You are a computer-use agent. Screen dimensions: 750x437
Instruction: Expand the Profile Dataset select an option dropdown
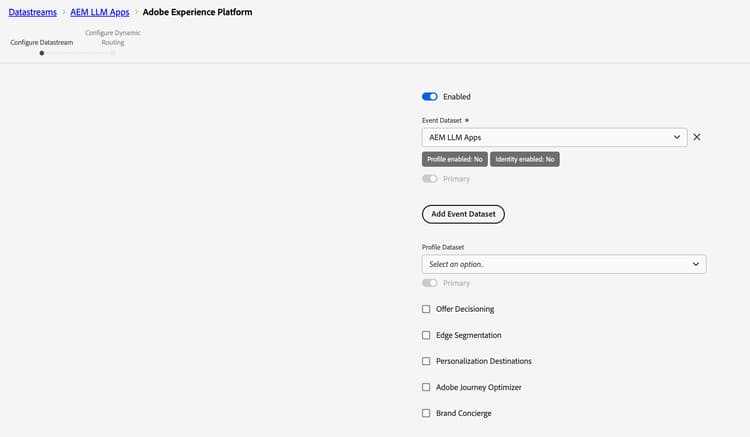point(564,264)
